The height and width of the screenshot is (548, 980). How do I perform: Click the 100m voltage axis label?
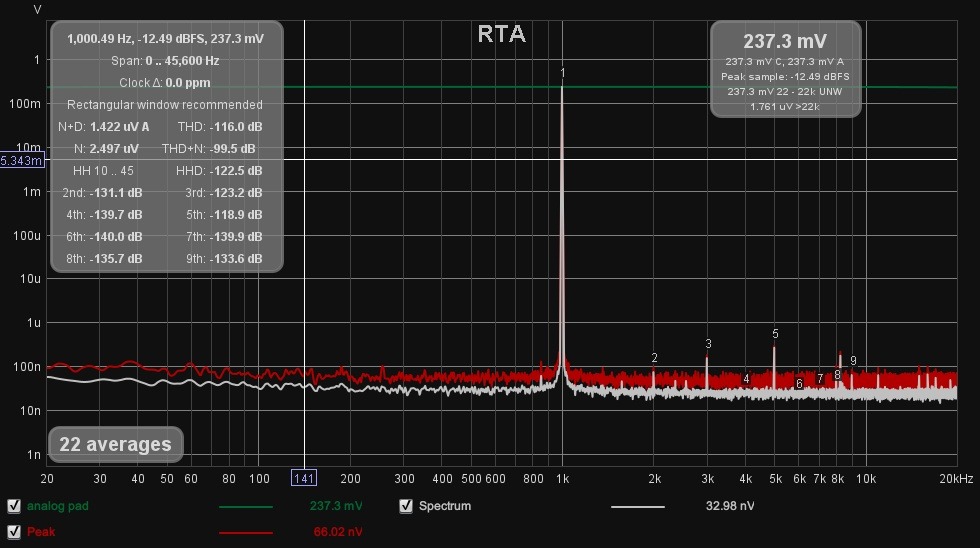tap(25, 104)
